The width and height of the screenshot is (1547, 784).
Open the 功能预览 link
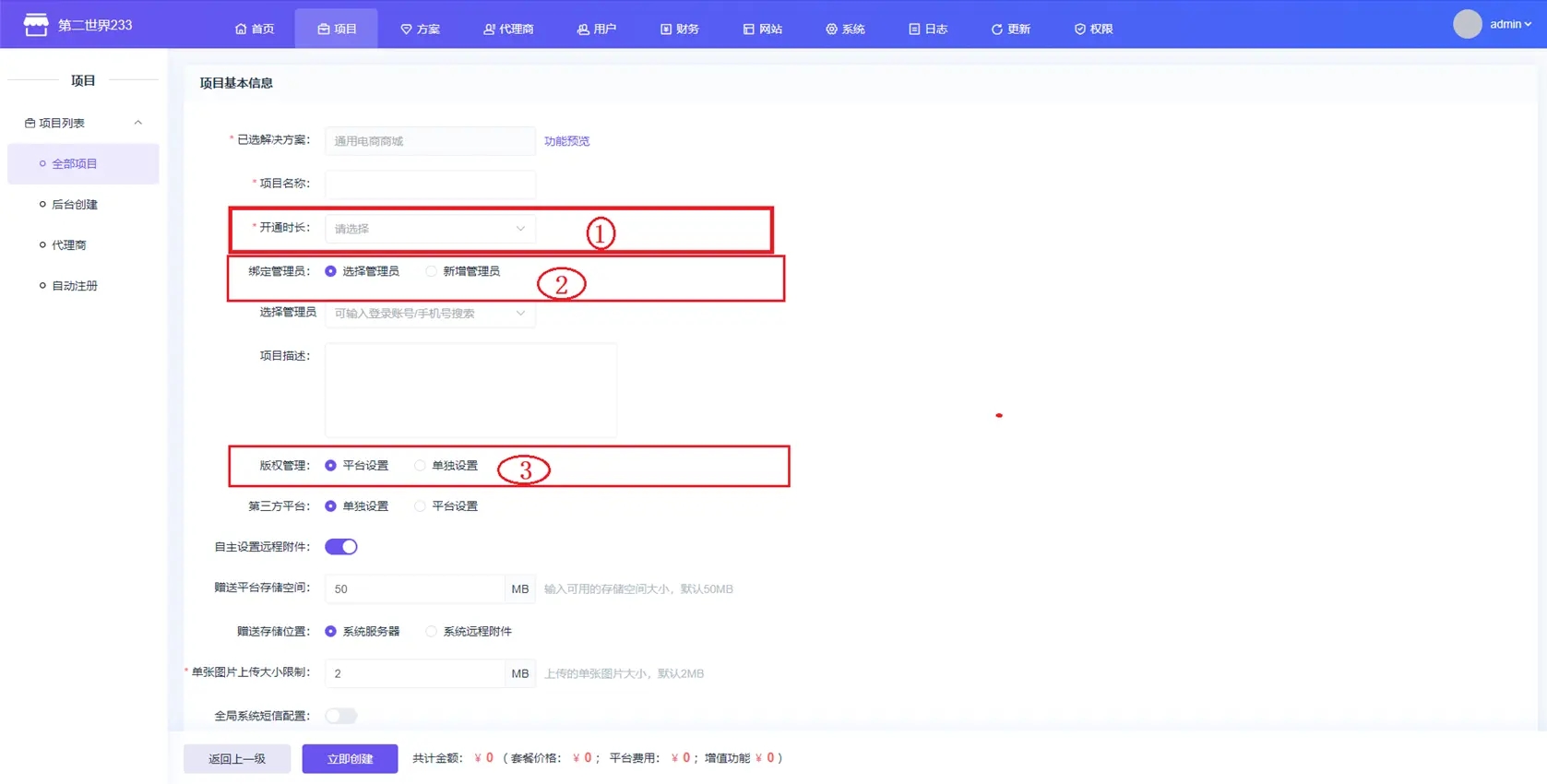[566, 141]
